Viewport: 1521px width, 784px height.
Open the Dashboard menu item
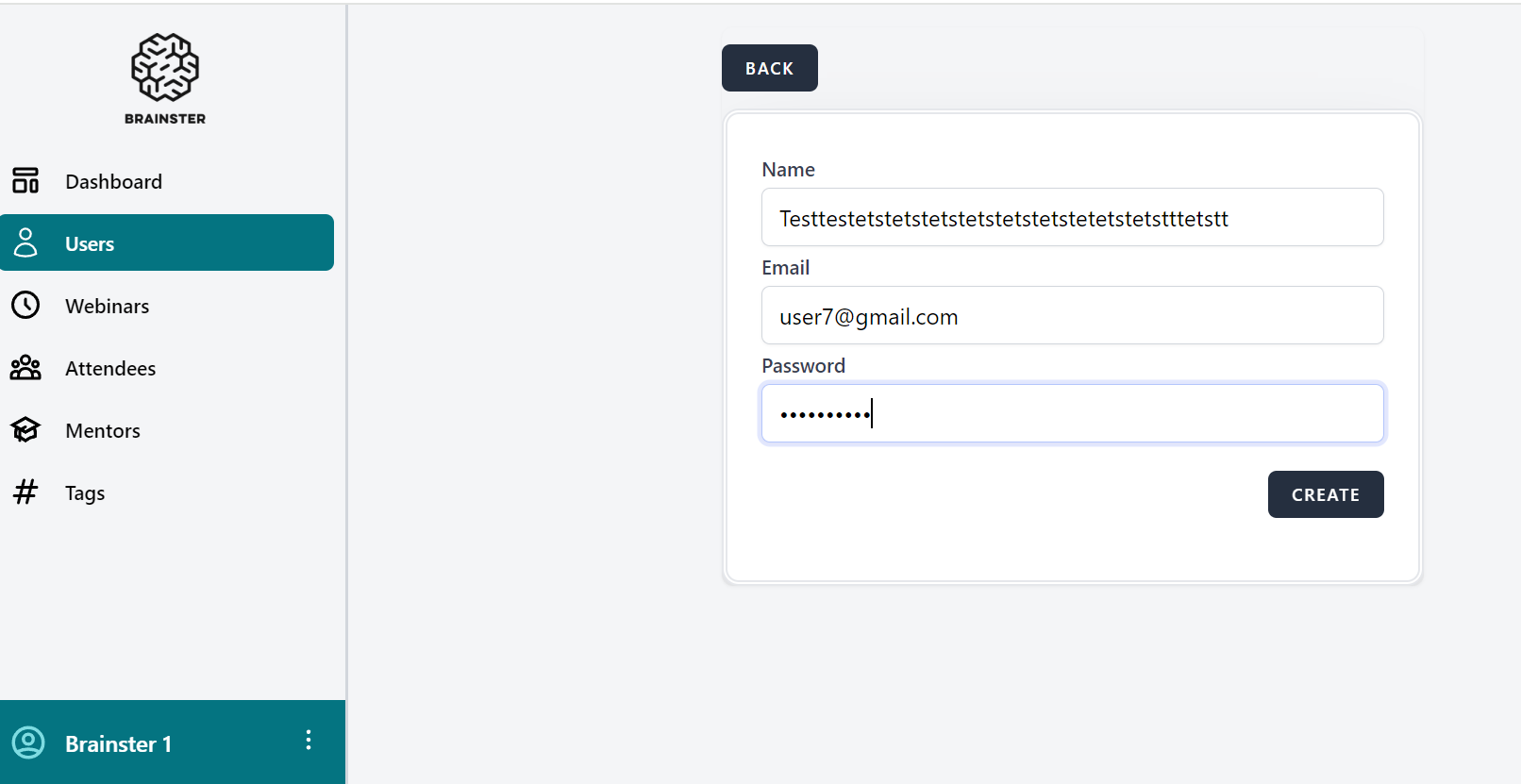pyautogui.click(x=113, y=181)
